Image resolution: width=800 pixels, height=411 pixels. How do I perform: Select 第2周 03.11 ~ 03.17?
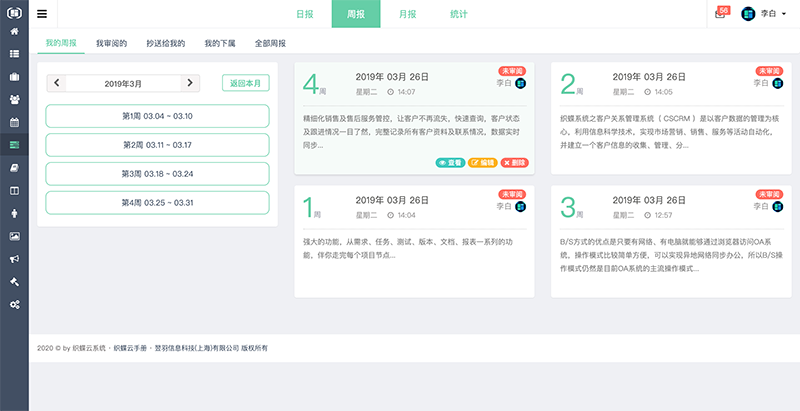(157, 145)
